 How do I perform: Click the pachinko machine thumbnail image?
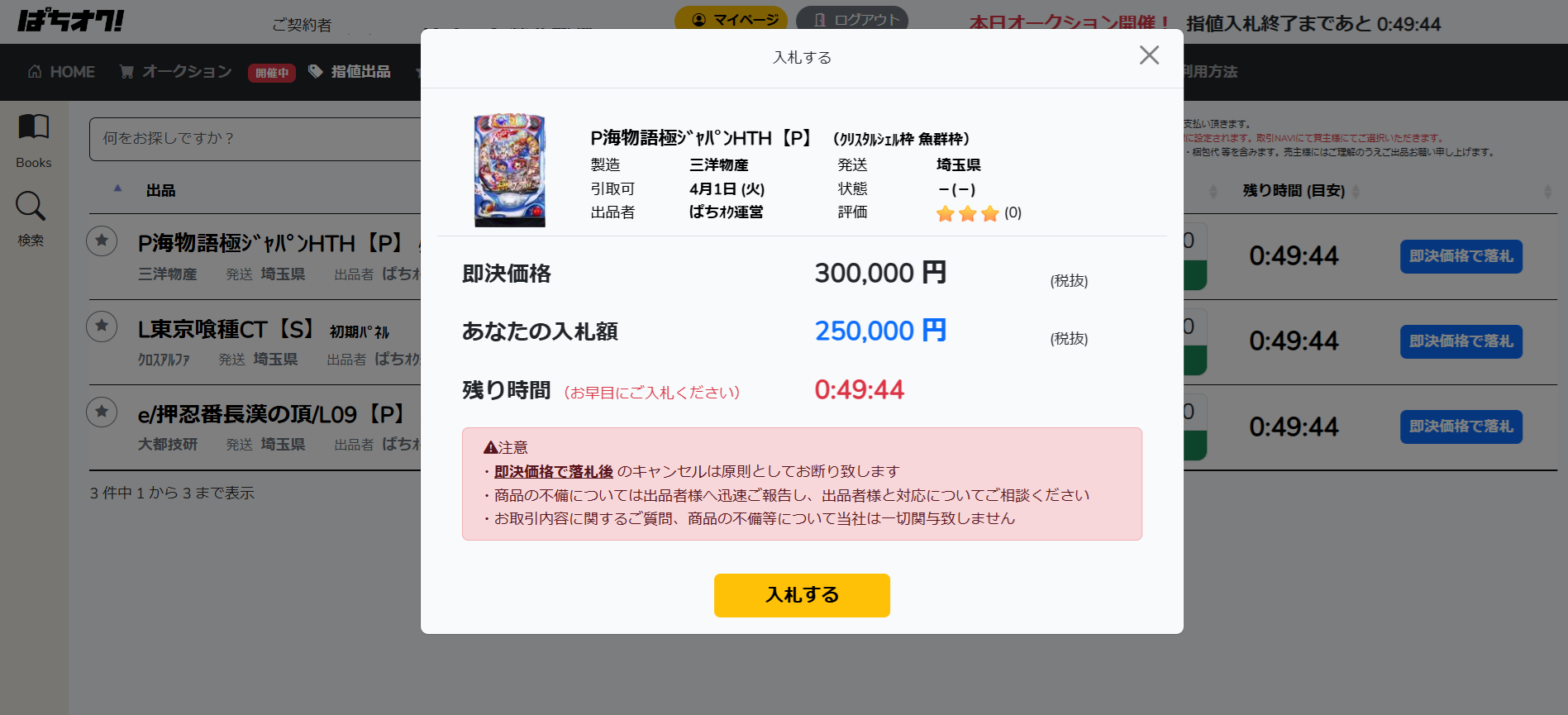(510, 170)
